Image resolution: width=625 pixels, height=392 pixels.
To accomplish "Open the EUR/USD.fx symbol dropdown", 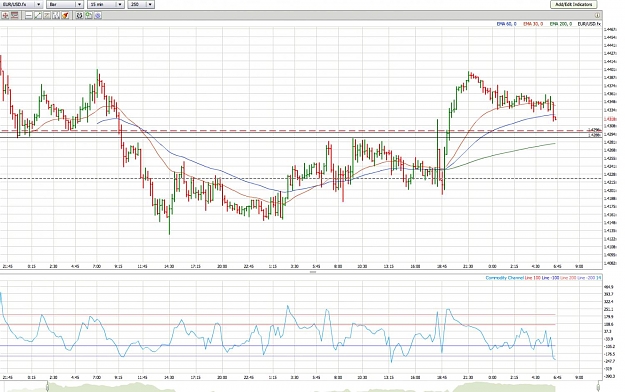I will coord(21,4).
